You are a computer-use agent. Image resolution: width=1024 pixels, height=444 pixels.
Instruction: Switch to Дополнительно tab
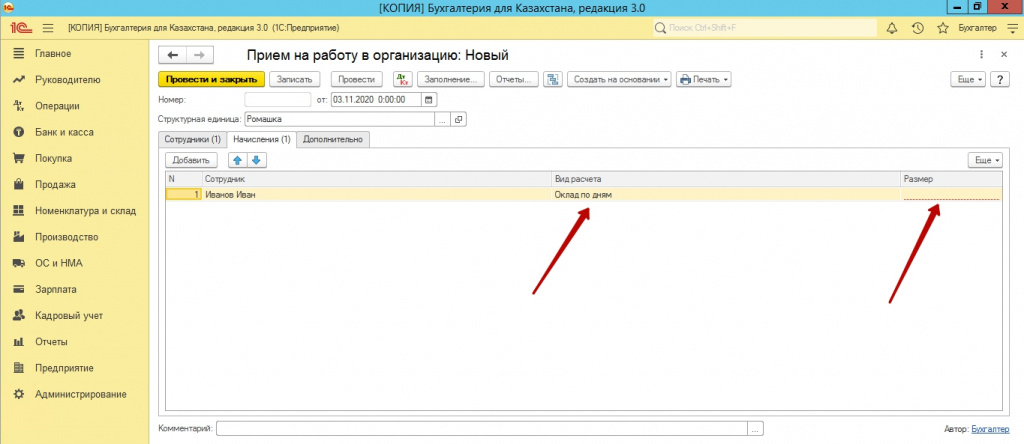pyautogui.click(x=333, y=140)
